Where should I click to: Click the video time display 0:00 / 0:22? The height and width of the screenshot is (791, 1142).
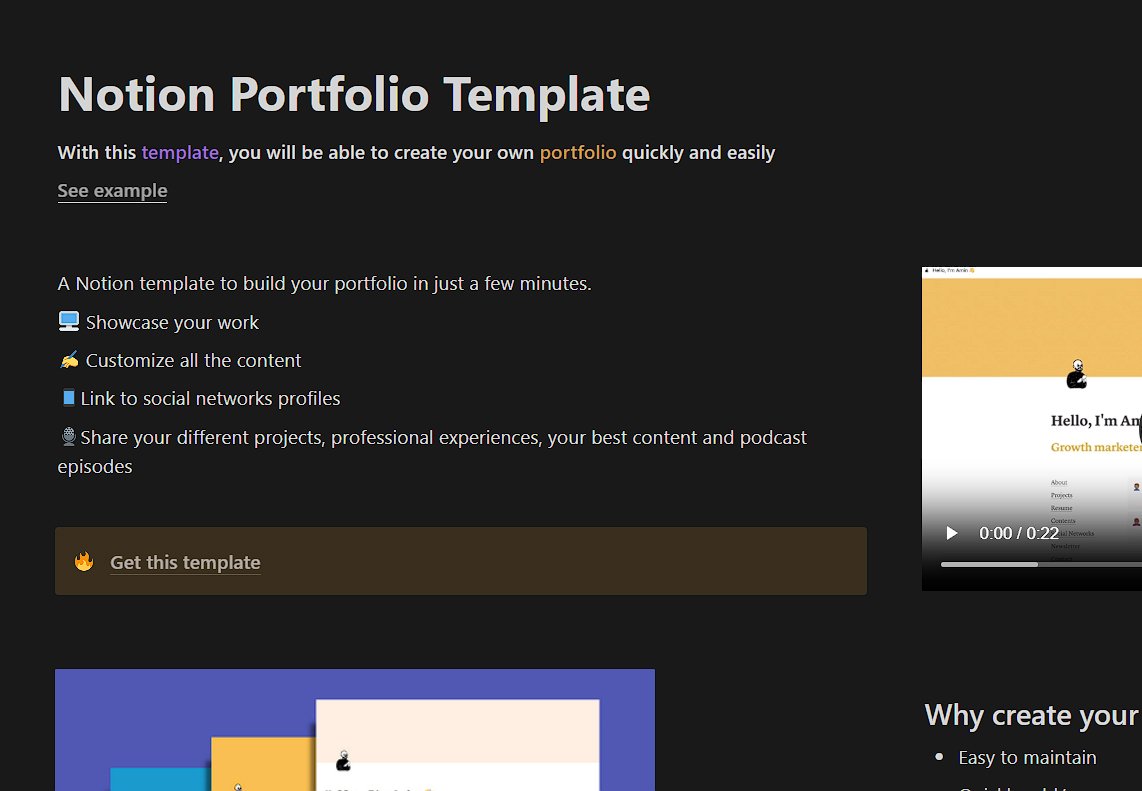(x=1018, y=533)
